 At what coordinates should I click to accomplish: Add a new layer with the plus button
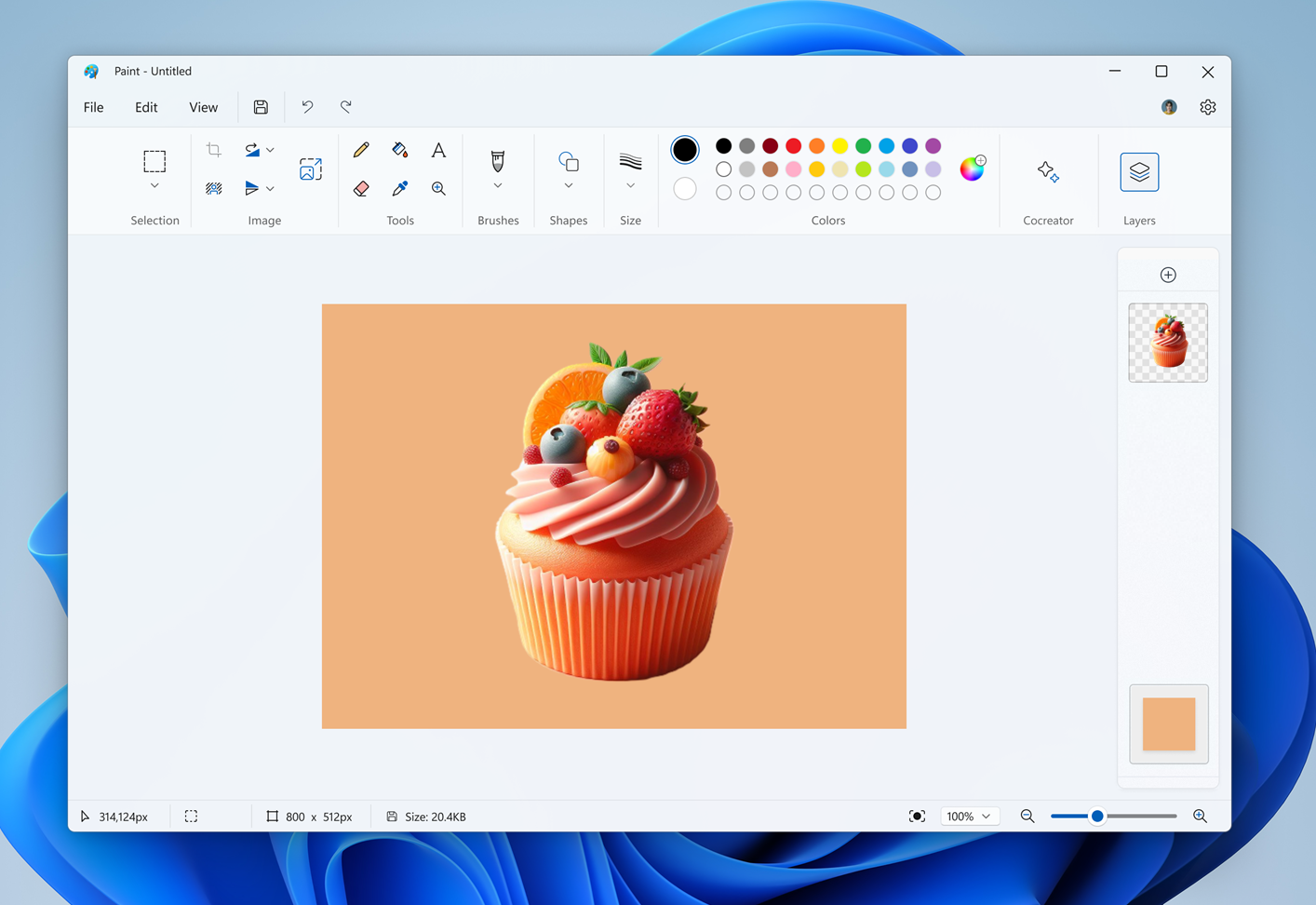[1168, 274]
